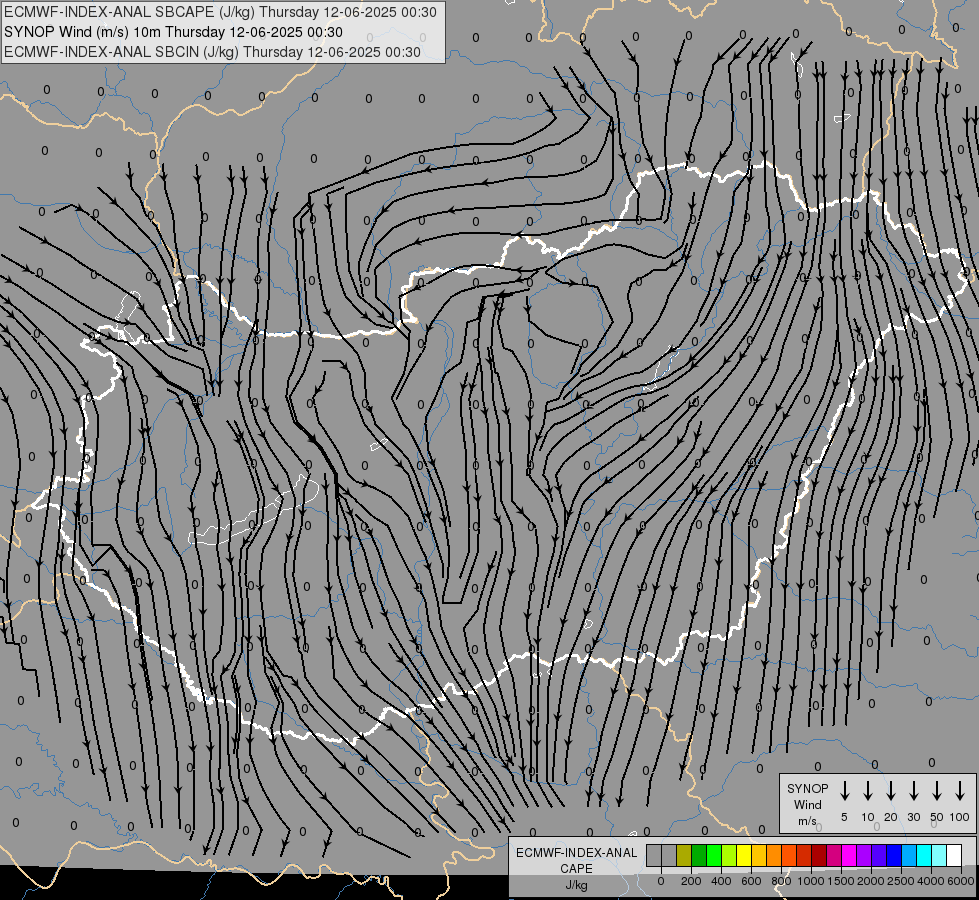Pick the bright magenta CAPE swatch
This screenshot has height=900, width=979.
[x=849, y=855]
